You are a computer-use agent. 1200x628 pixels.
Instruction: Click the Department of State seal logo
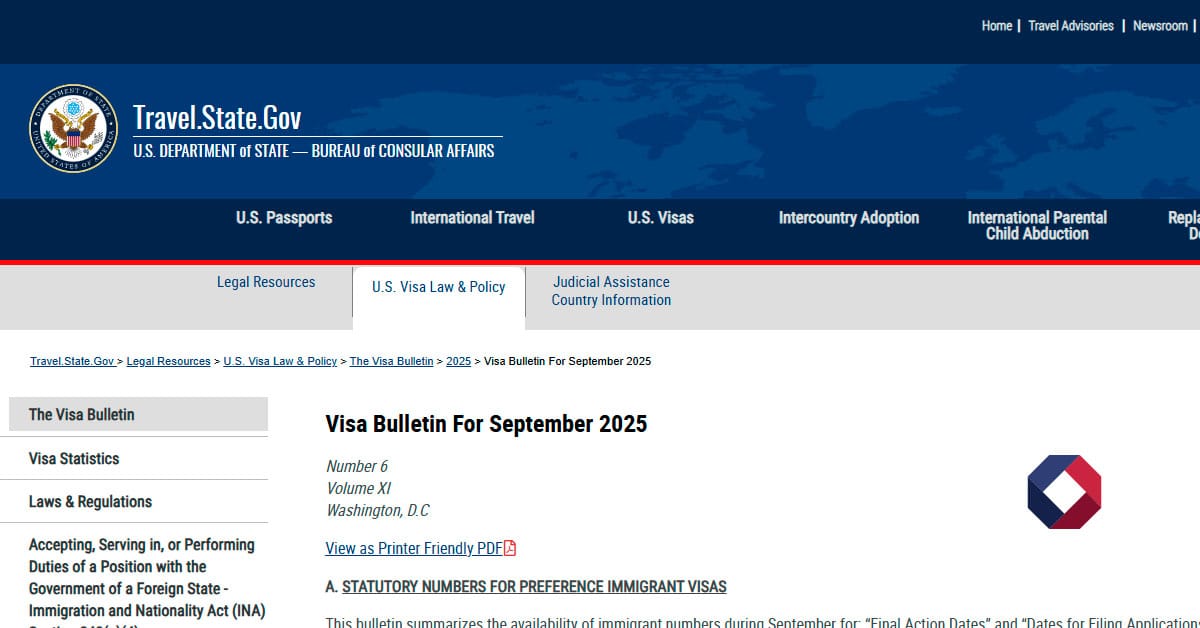pos(73,128)
